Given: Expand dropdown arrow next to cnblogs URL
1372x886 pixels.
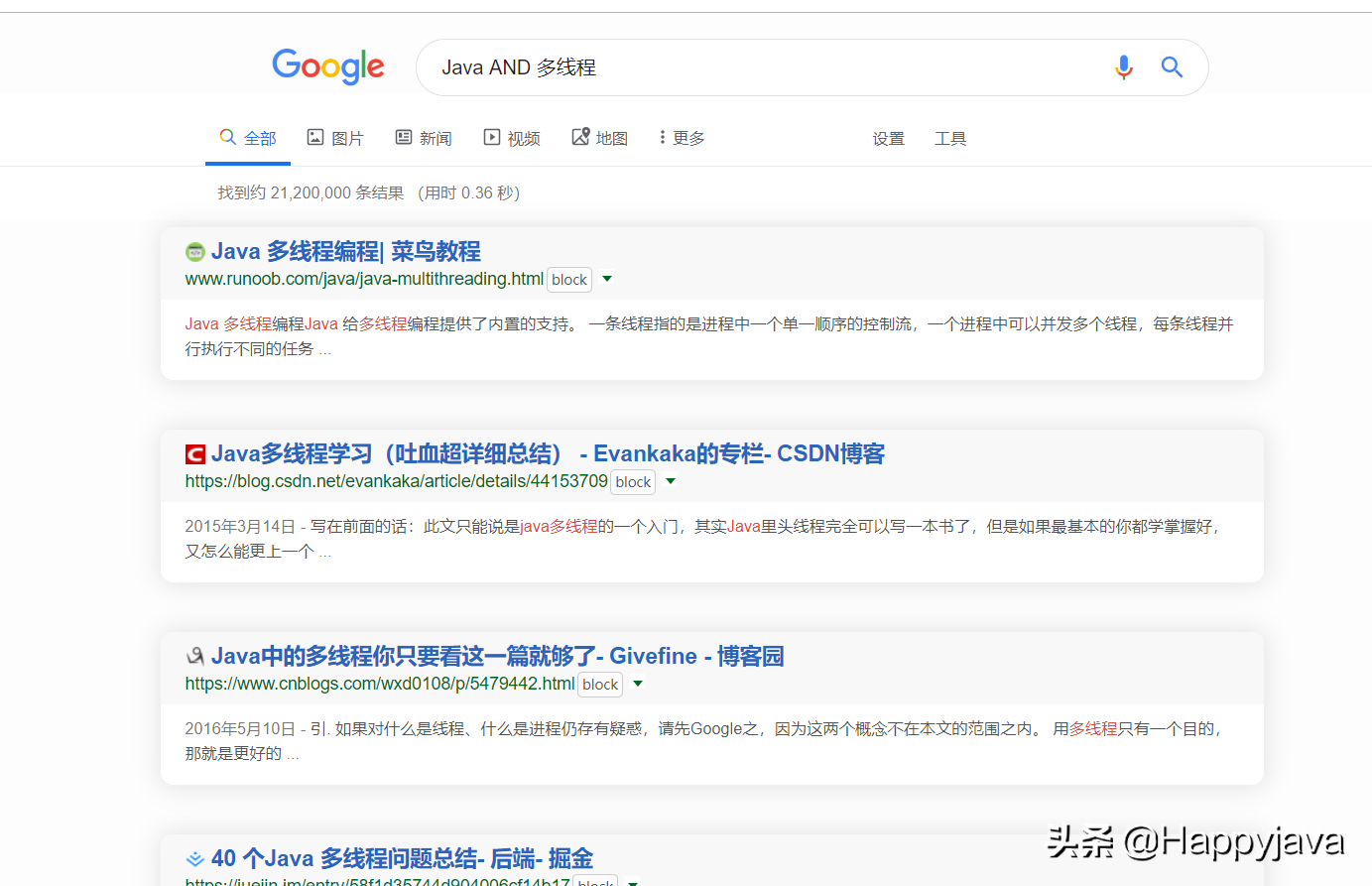Looking at the screenshot, I should coord(638,684).
